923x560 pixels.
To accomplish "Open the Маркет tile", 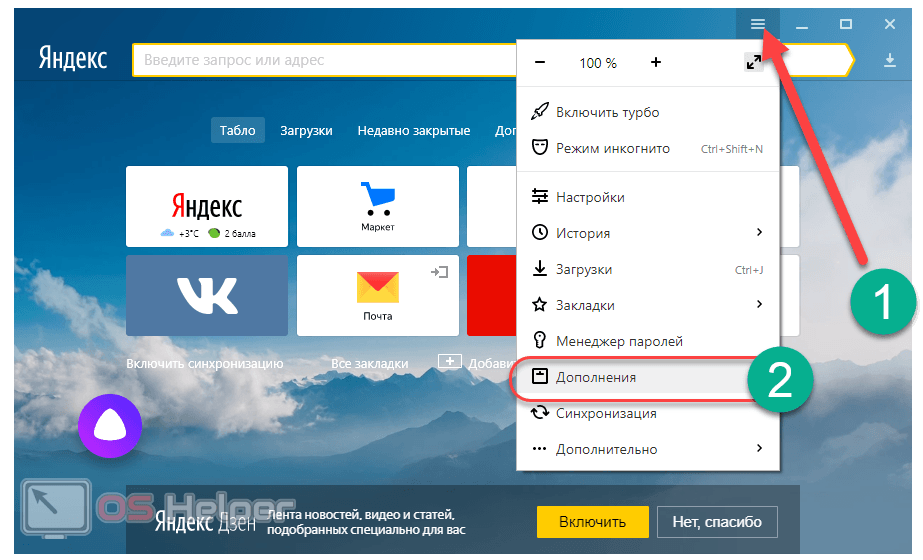I will [x=377, y=206].
